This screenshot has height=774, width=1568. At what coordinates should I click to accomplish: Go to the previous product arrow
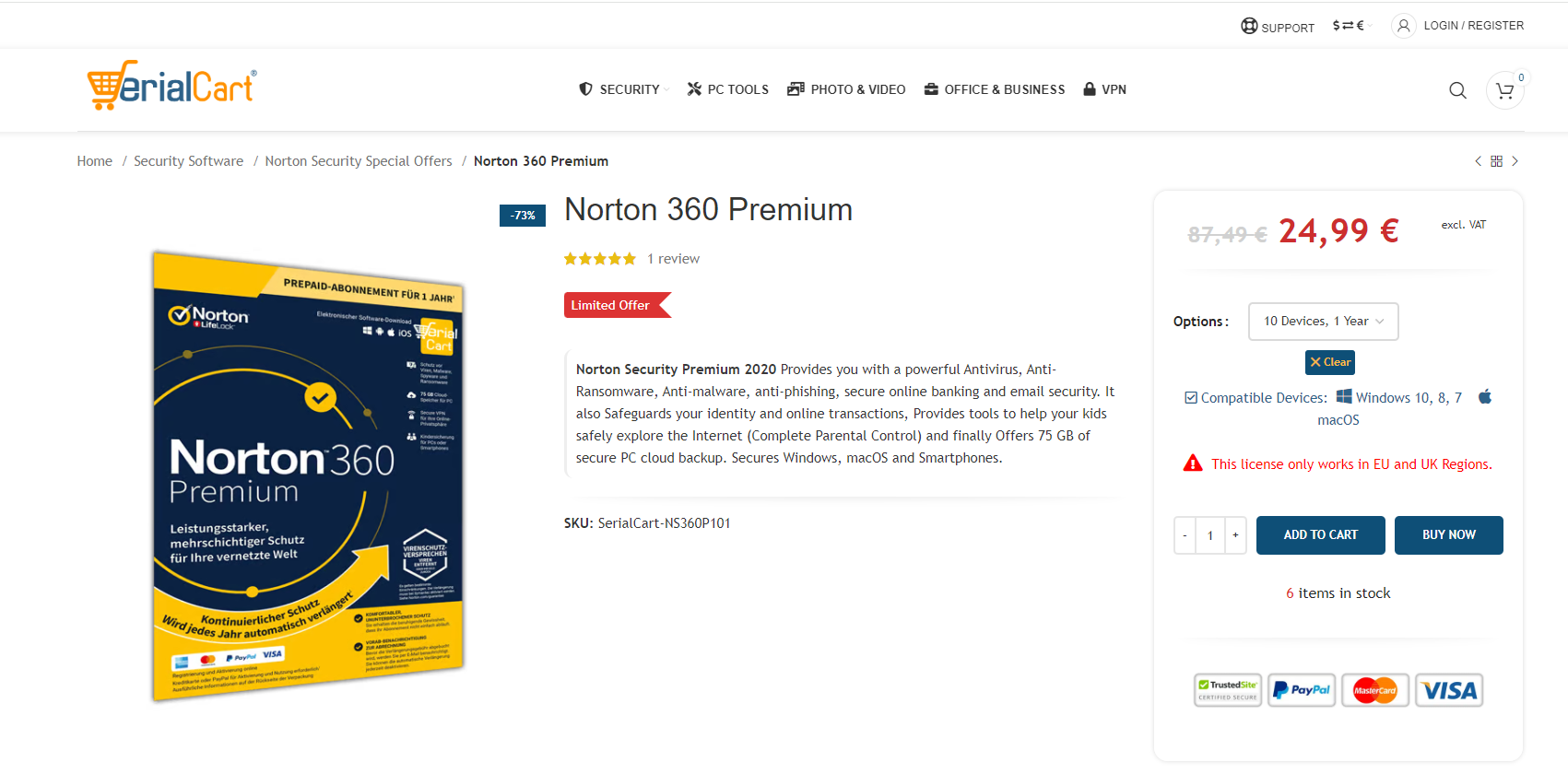(1478, 161)
